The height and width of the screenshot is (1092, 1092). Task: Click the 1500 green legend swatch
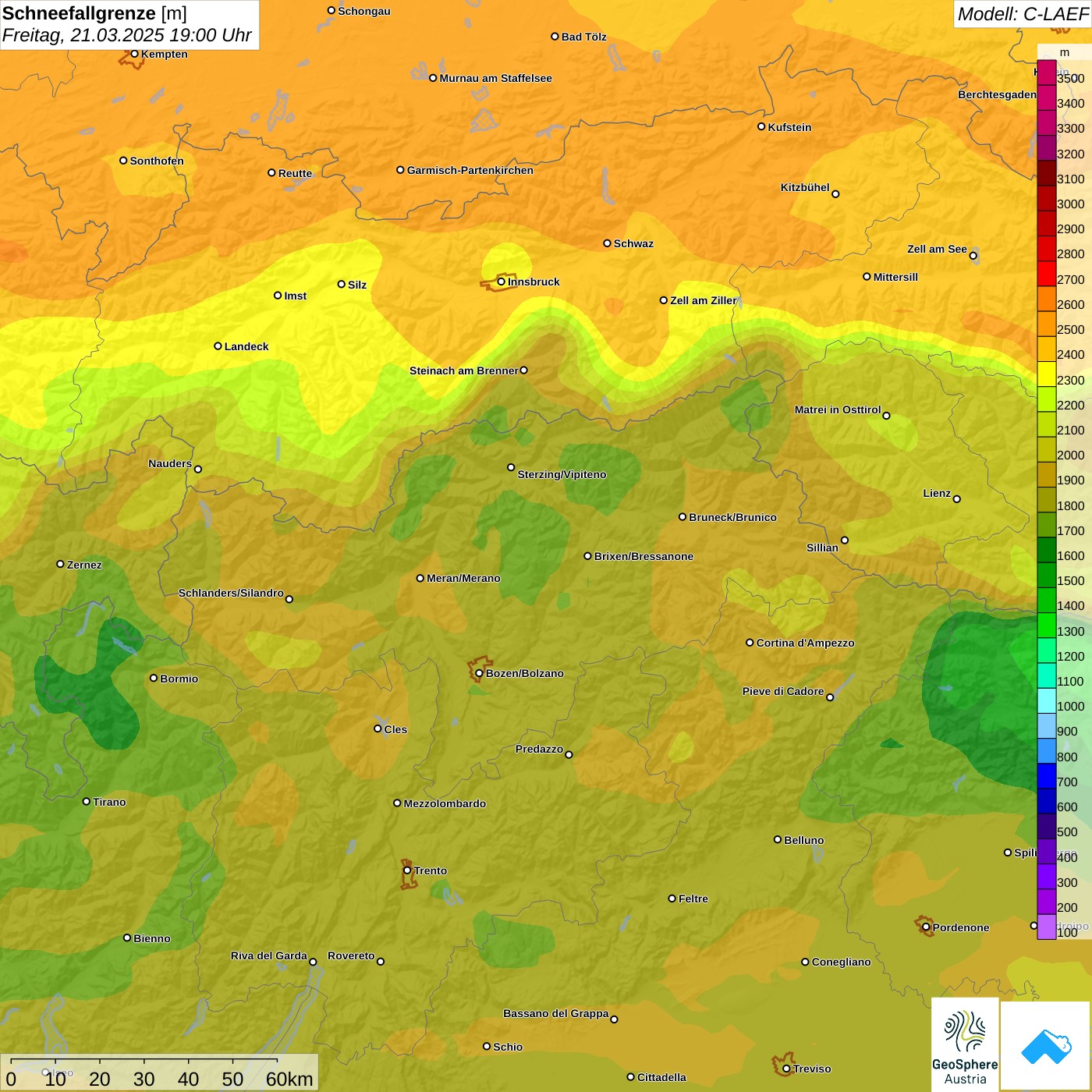(x=1047, y=576)
